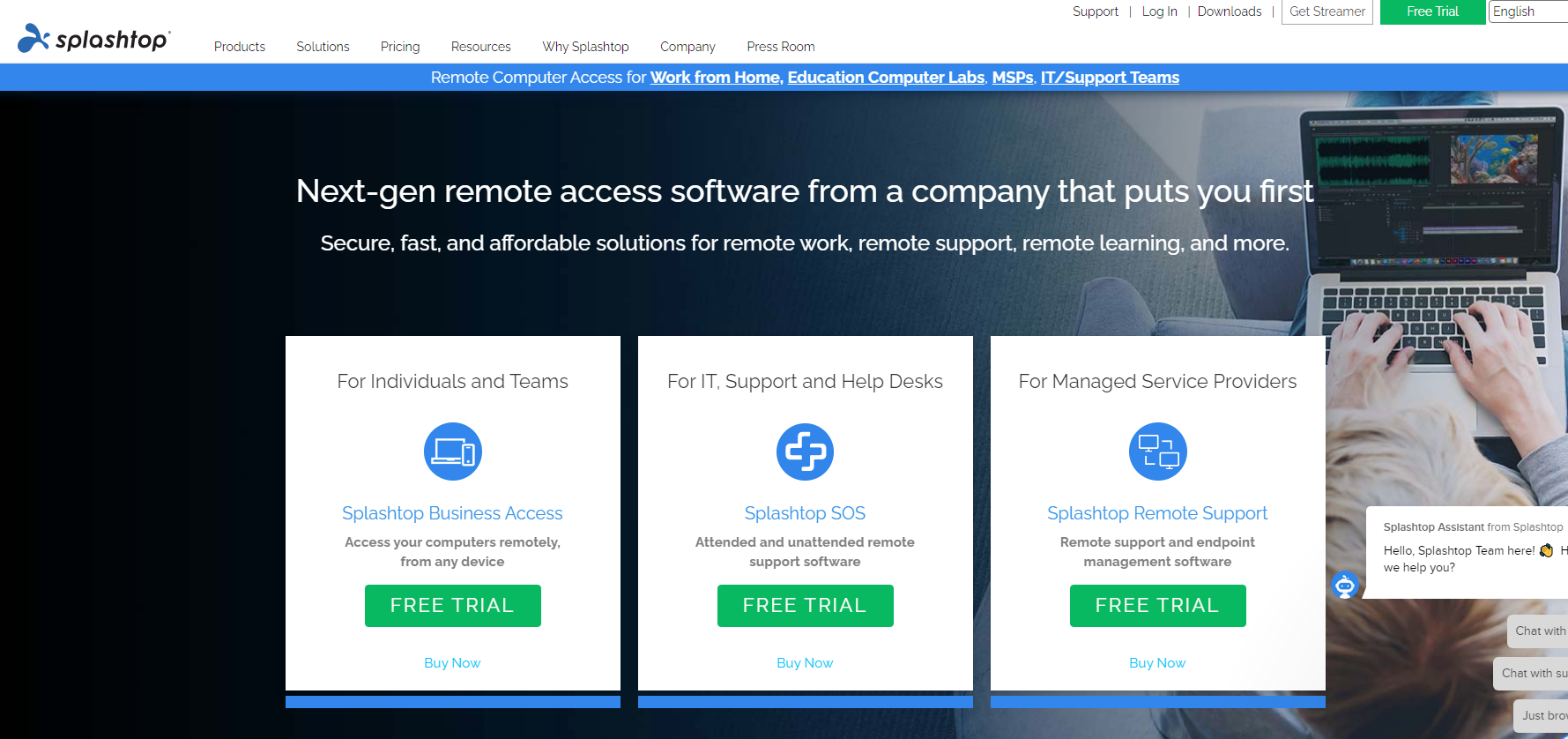Click 'Access your computers remotely' description
This screenshot has width=1568, height=739.
point(452,552)
